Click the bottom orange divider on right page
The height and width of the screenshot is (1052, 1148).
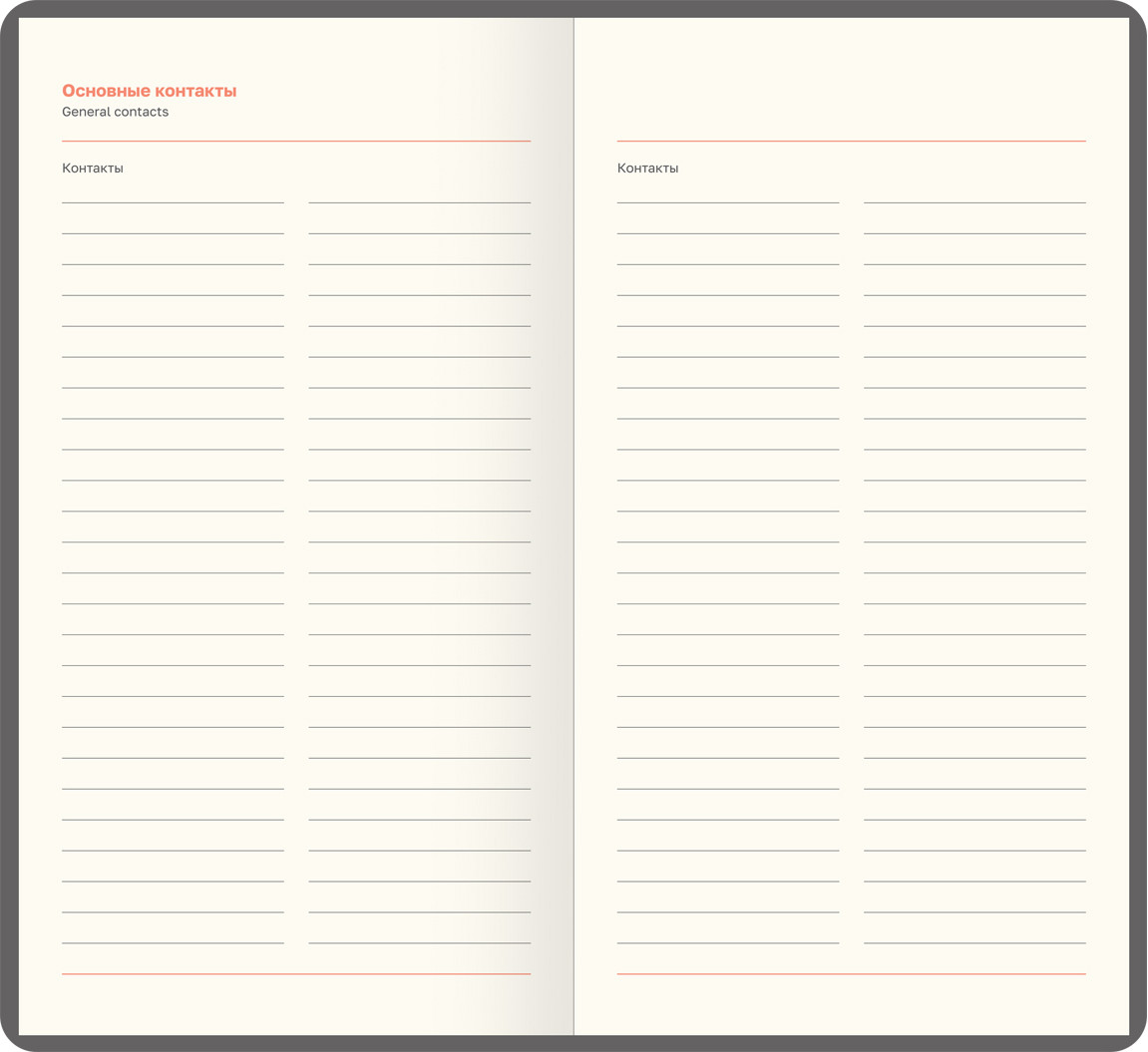coord(851,974)
